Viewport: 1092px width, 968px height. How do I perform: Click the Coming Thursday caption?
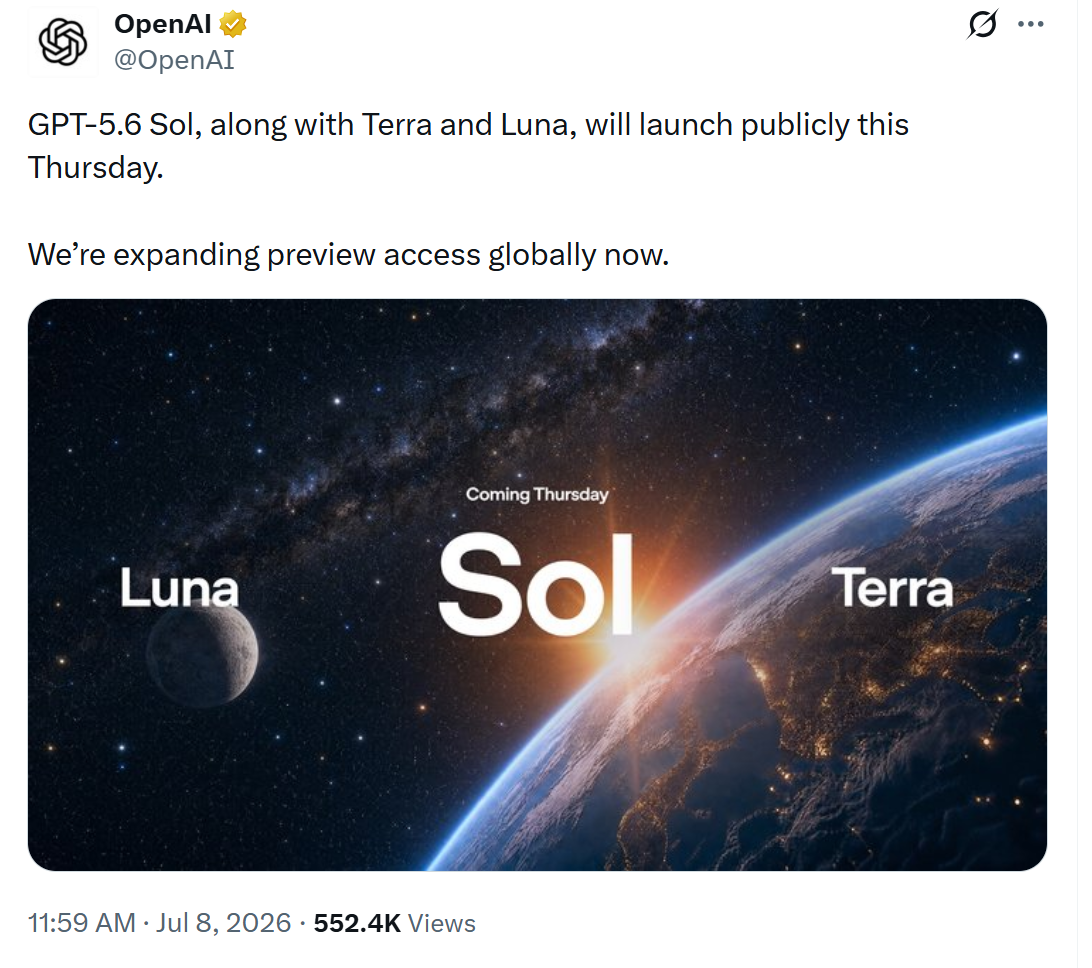tap(537, 494)
